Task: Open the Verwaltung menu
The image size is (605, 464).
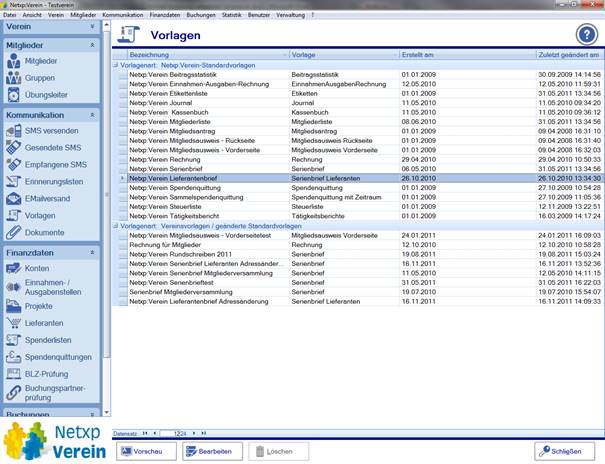Action: point(291,15)
